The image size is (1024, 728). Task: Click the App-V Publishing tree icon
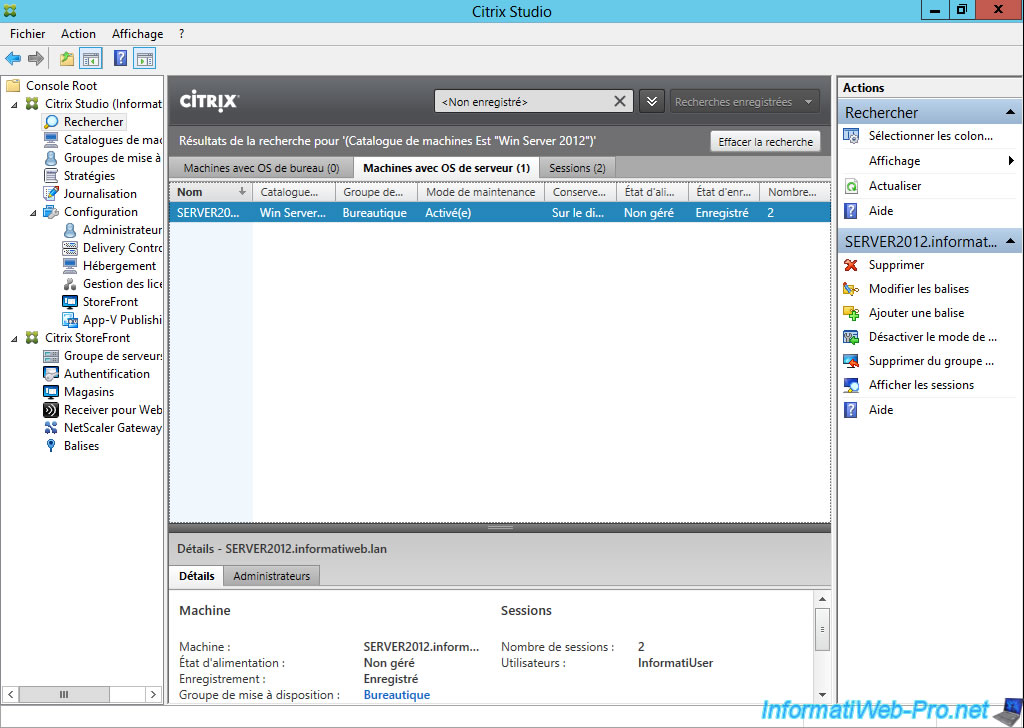tap(70, 320)
